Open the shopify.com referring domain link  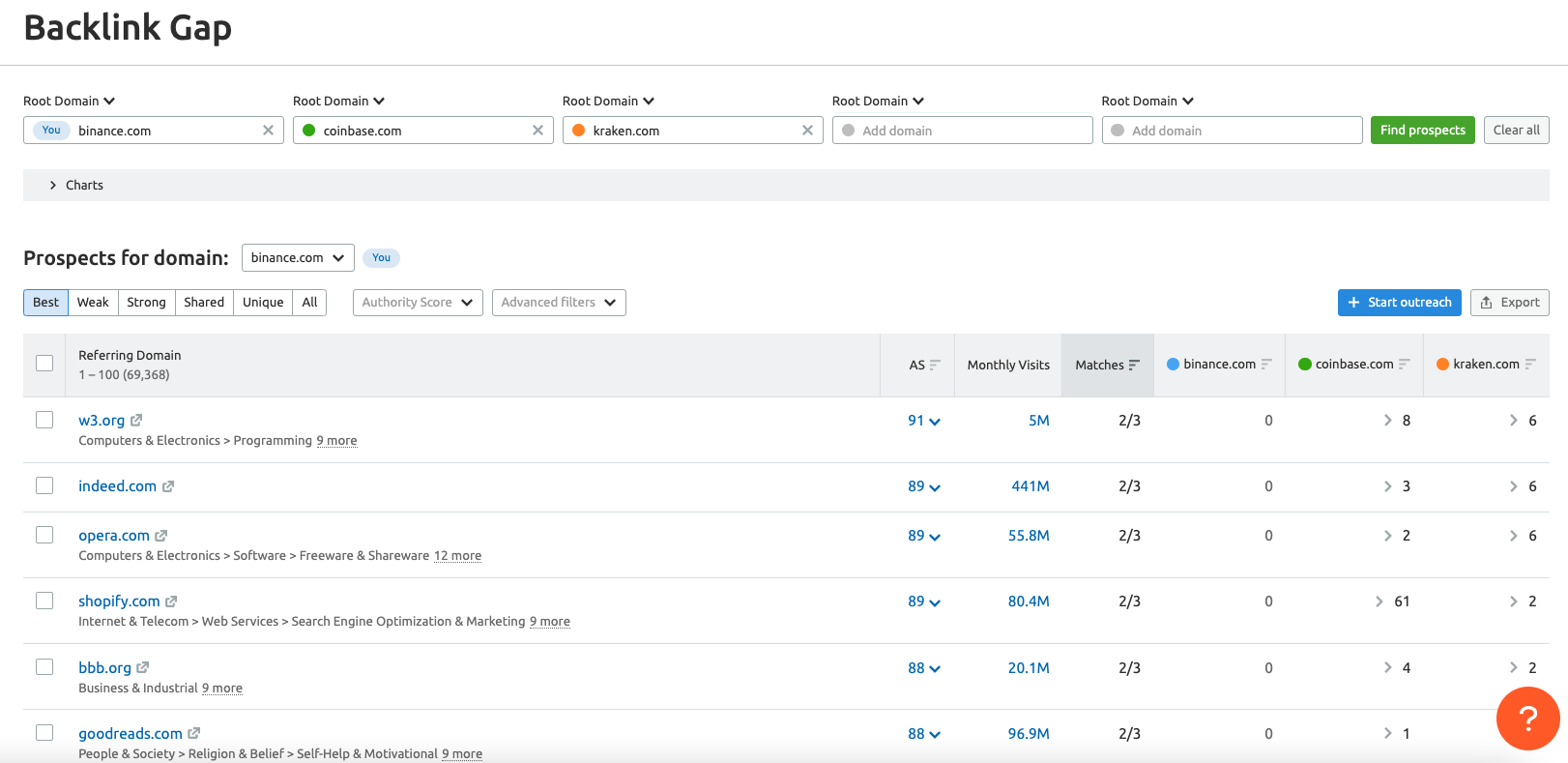pos(119,602)
